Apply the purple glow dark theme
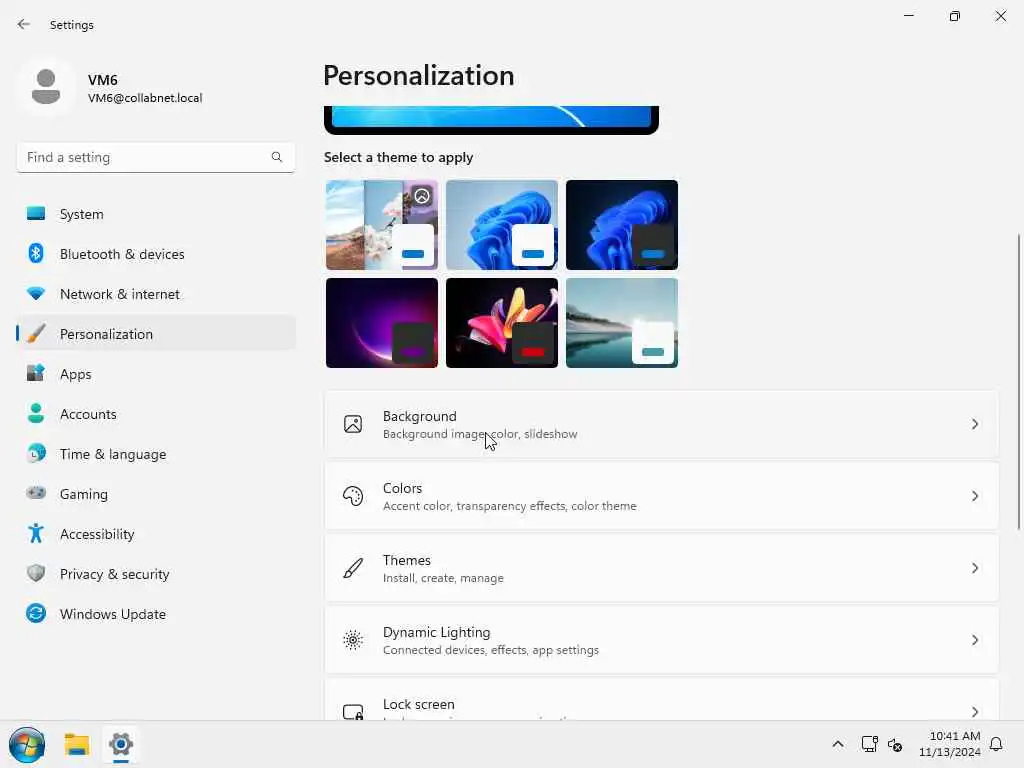 381,323
